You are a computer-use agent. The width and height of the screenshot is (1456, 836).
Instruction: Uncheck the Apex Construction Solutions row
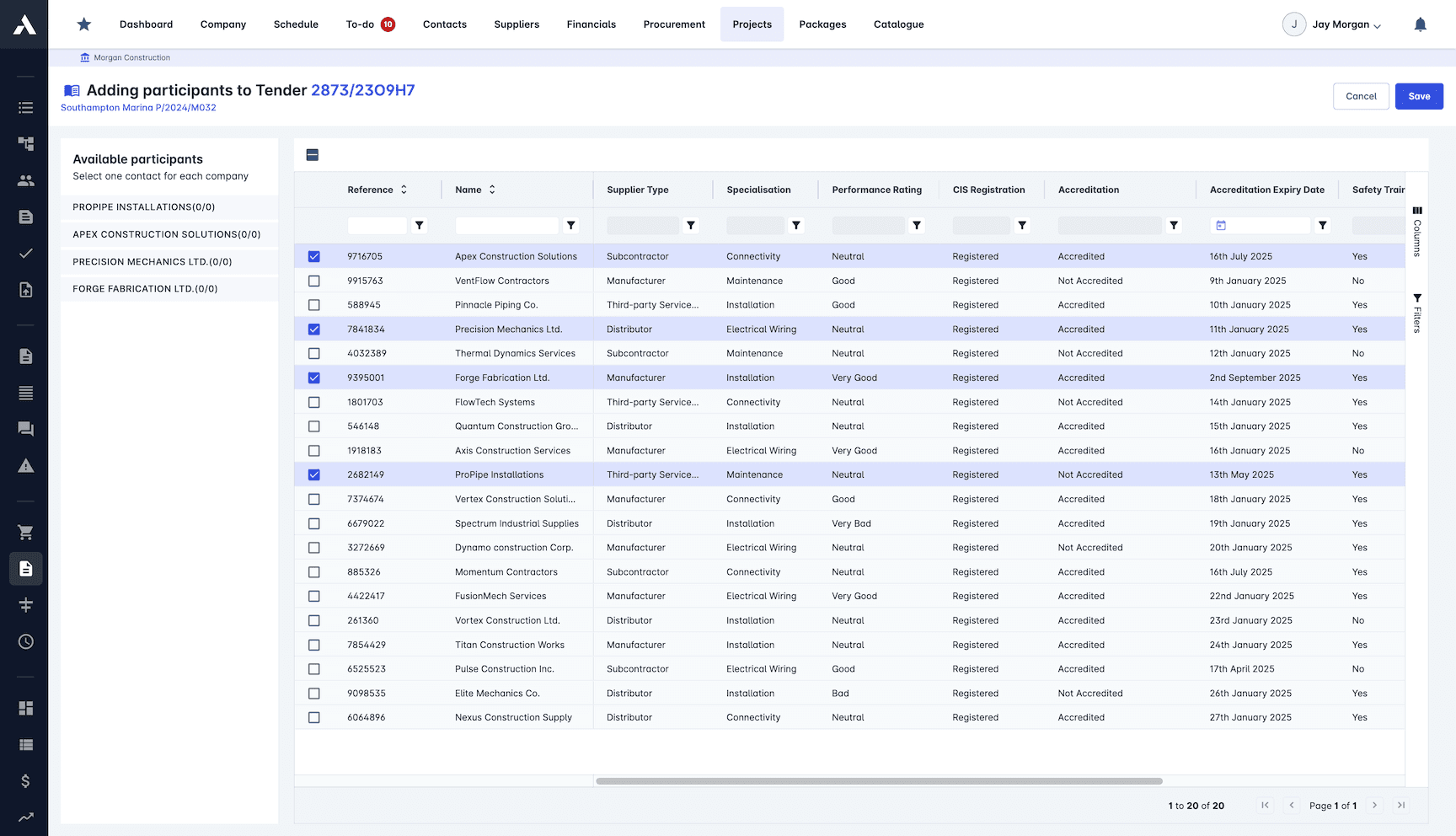click(314, 256)
